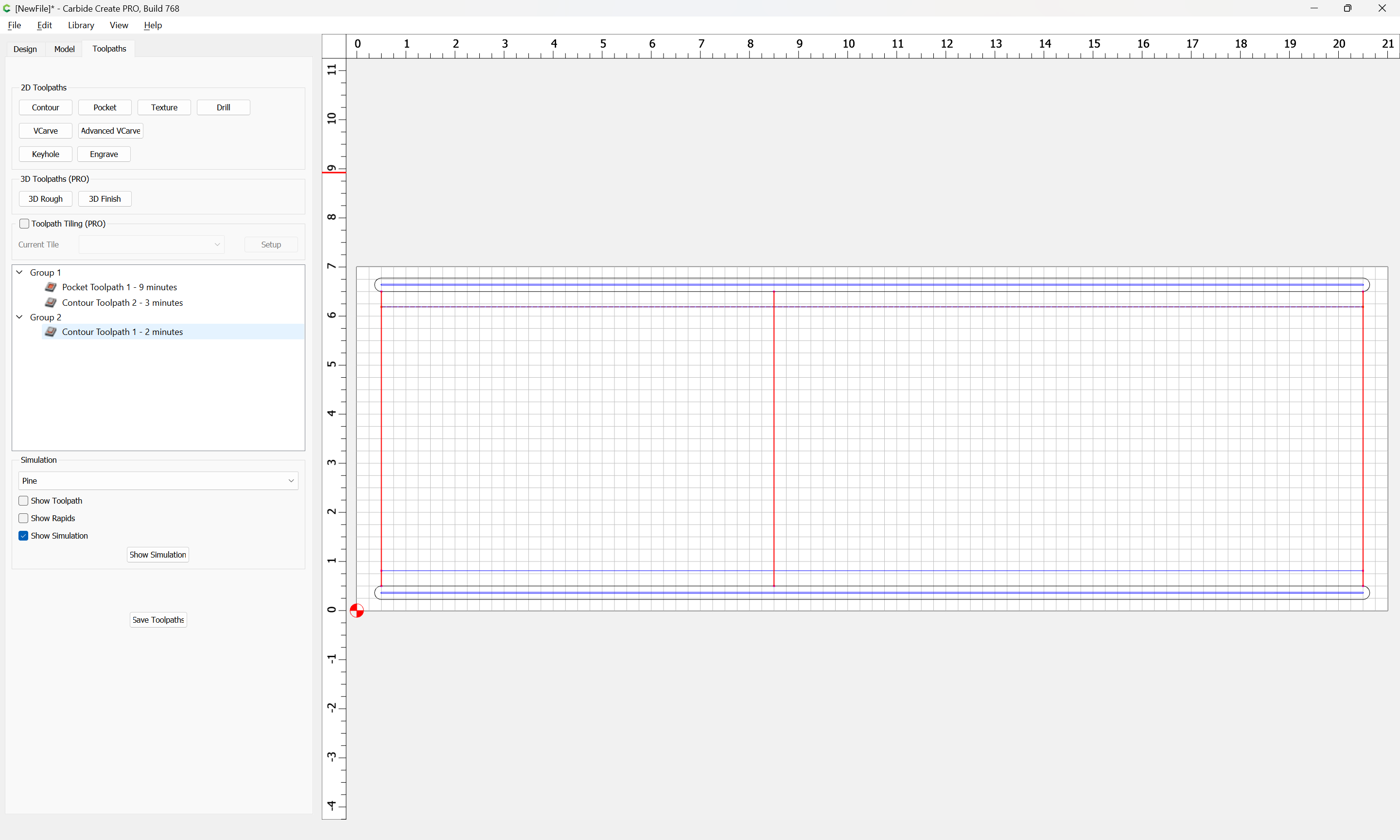Collapse Group 1 in toolpath tree

point(19,272)
